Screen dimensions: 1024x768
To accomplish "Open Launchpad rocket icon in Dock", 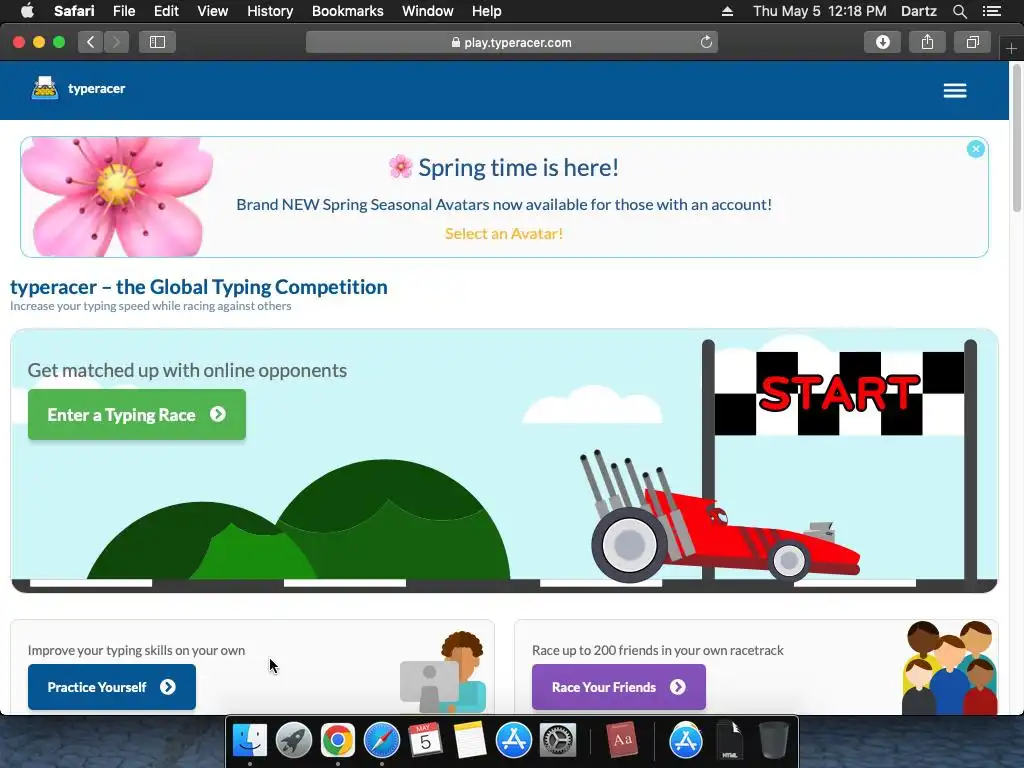I will point(294,741).
